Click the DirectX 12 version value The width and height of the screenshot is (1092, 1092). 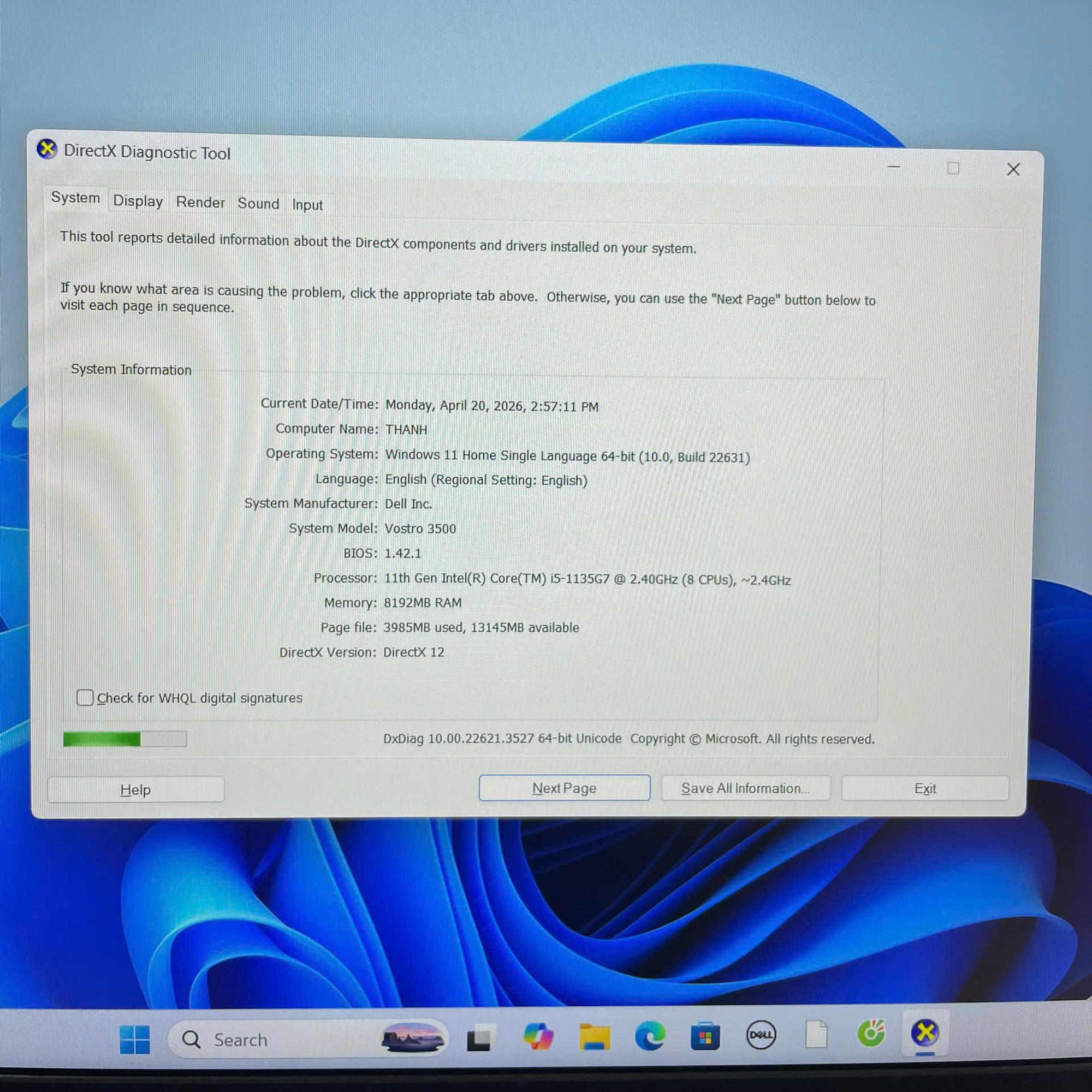coord(413,652)
